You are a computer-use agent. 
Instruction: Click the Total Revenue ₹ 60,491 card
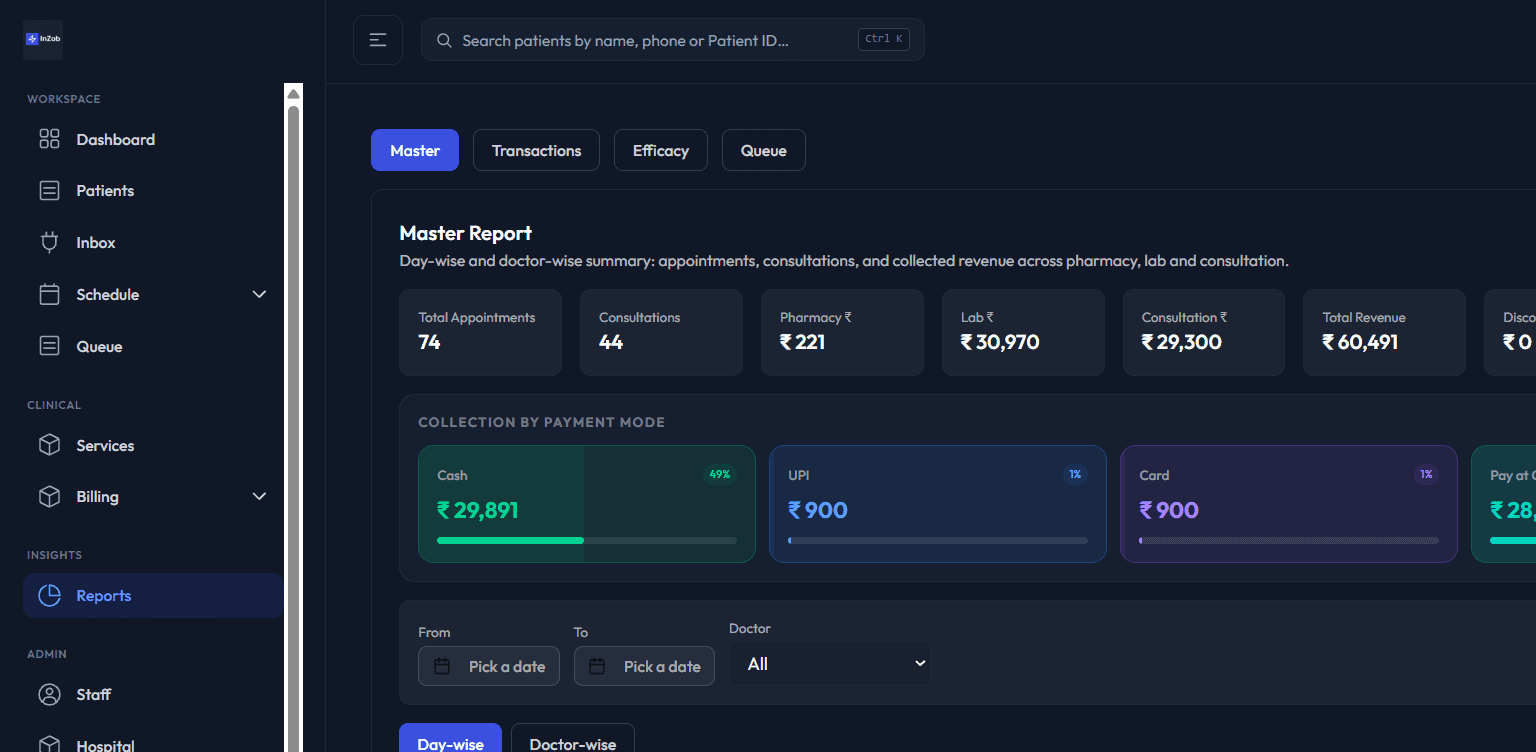[x=1384, y=332]
